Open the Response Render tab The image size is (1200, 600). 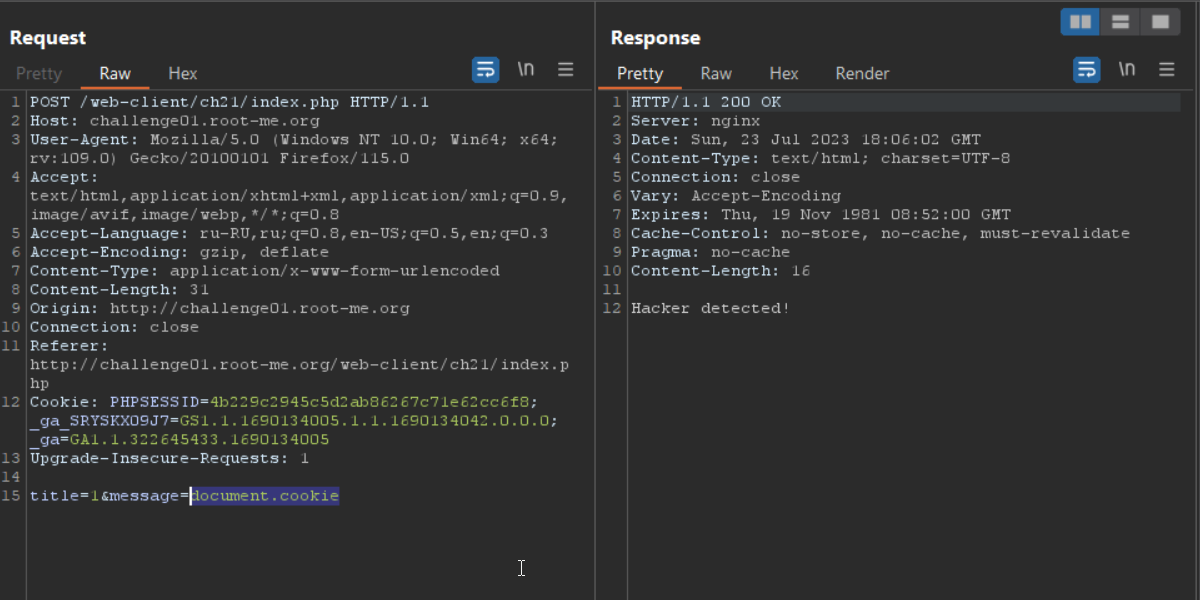tap(862, 73)
